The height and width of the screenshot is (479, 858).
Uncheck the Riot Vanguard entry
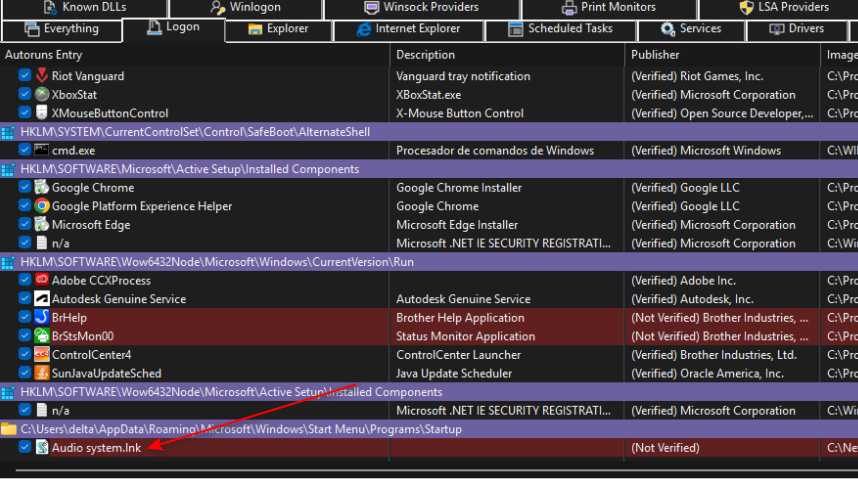[24, 75]
